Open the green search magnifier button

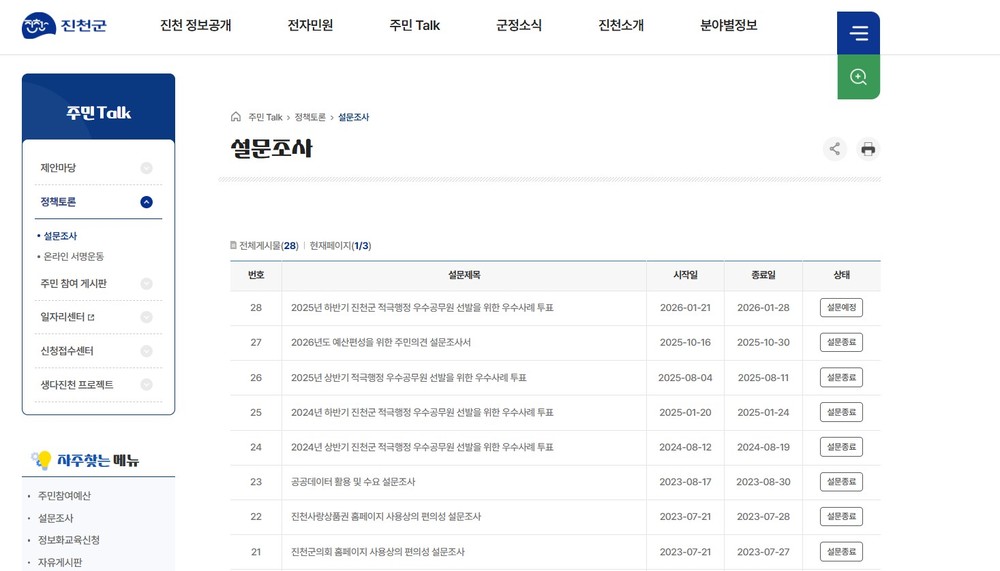858,77
